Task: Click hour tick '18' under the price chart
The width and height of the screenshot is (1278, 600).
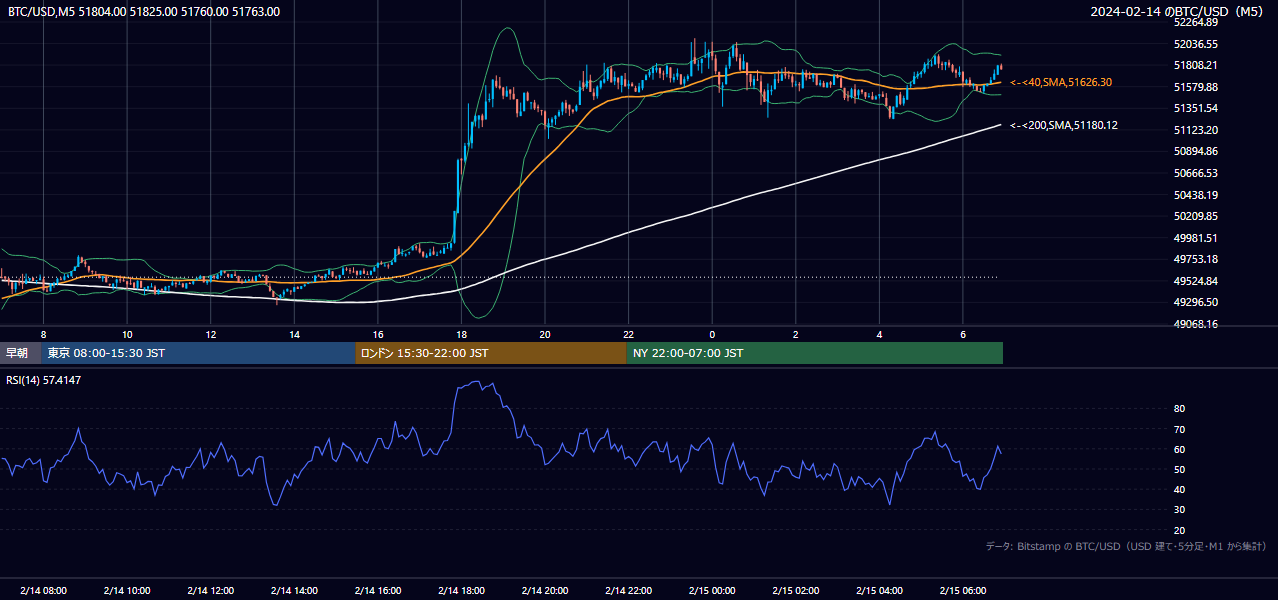Action: coord(461,334)
